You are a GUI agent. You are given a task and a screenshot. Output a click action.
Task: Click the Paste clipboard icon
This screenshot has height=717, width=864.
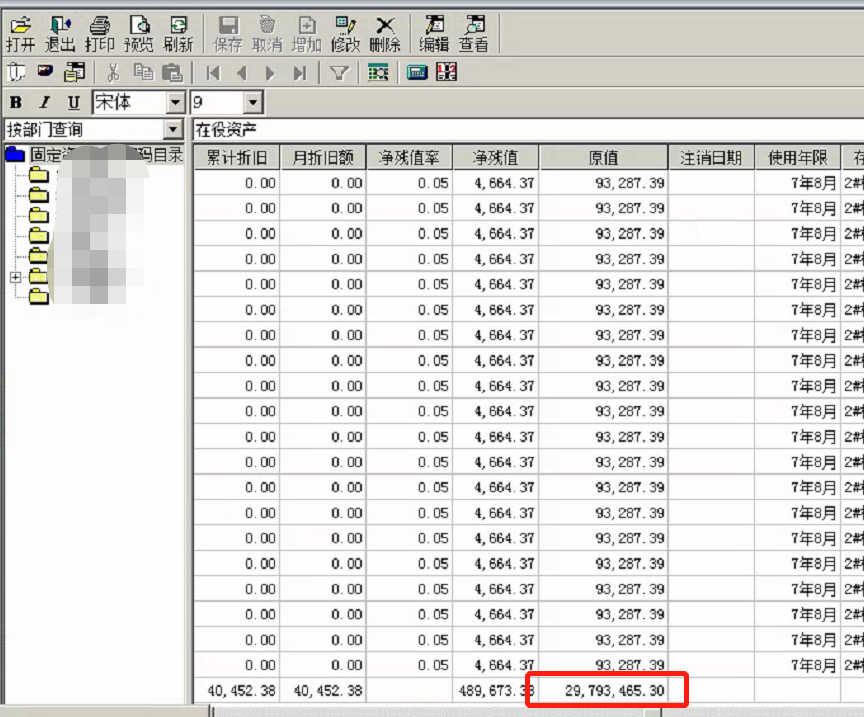(x=172, y=72)
